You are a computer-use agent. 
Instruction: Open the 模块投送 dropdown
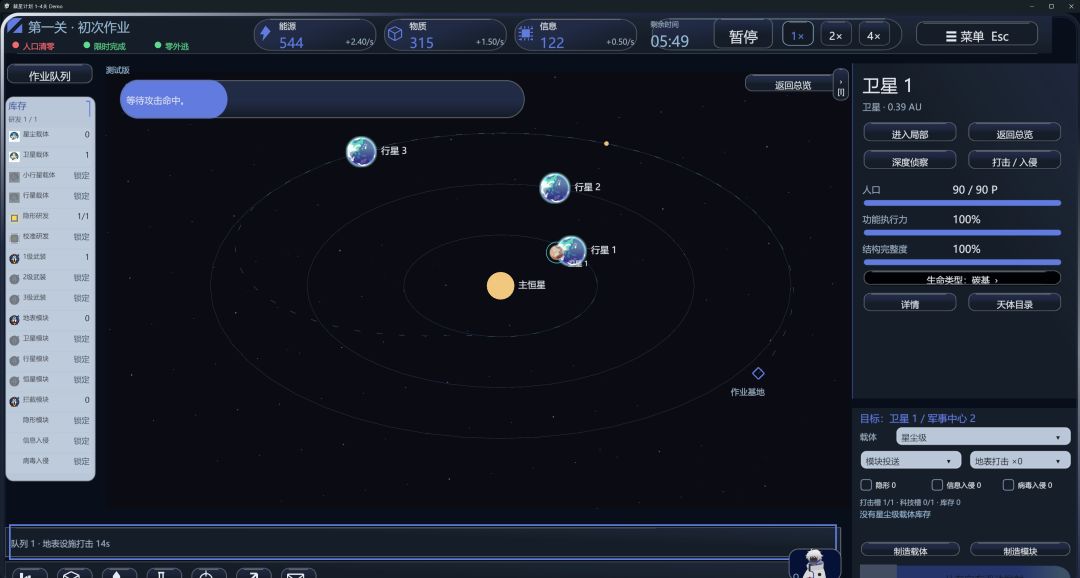pyautogui.click(x=911, y=461)
